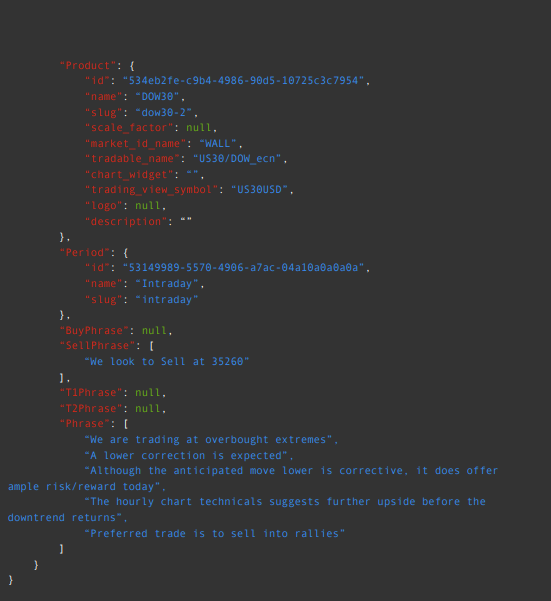Click the "Intraday" name value
Viewport: 551px width, 601px height.
tap(167, 284)
